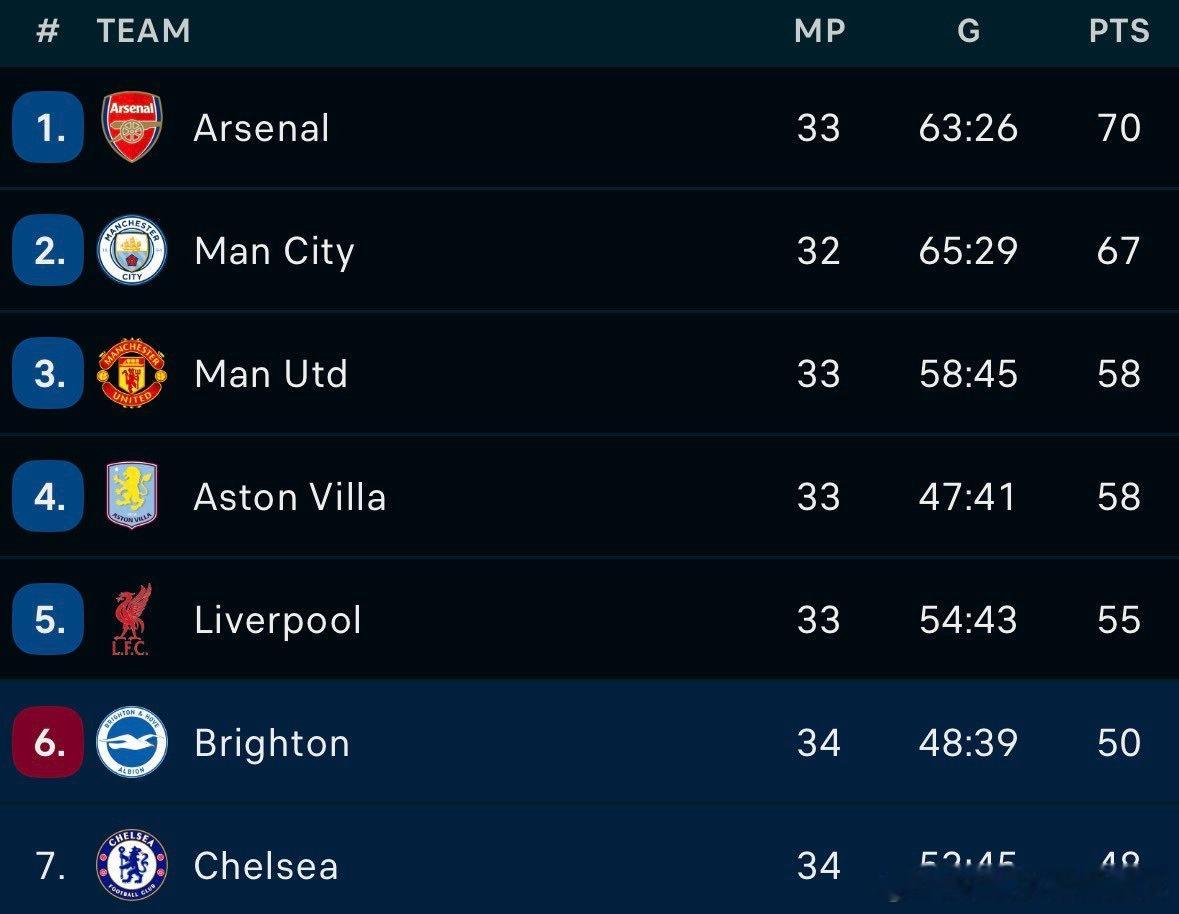Click the Arsenal club crest
Image resolution: width=1179 pixels, height=914 pixels.
[x=132, y=127]
